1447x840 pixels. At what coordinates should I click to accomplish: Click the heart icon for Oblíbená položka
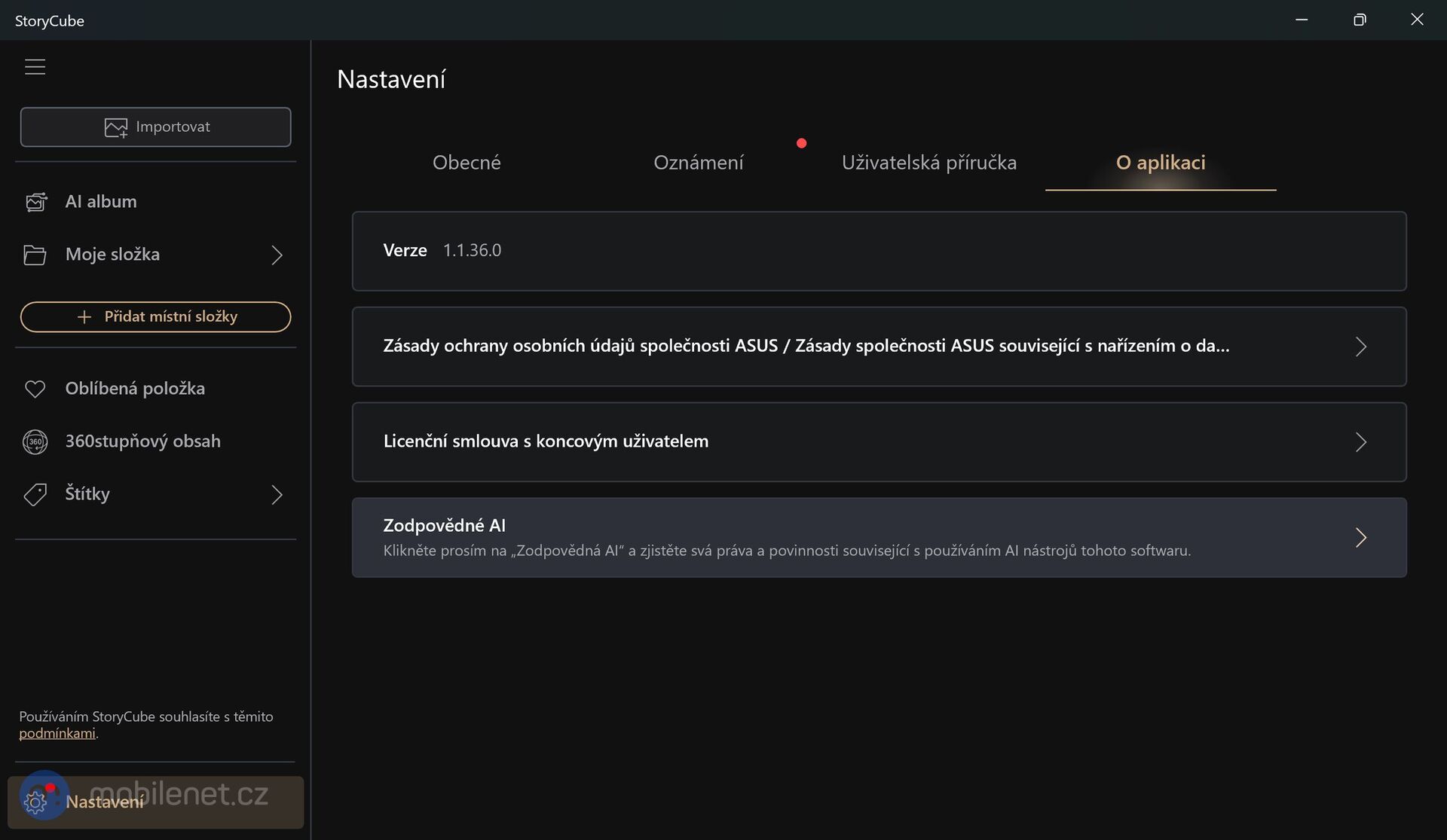pos(35,389)
